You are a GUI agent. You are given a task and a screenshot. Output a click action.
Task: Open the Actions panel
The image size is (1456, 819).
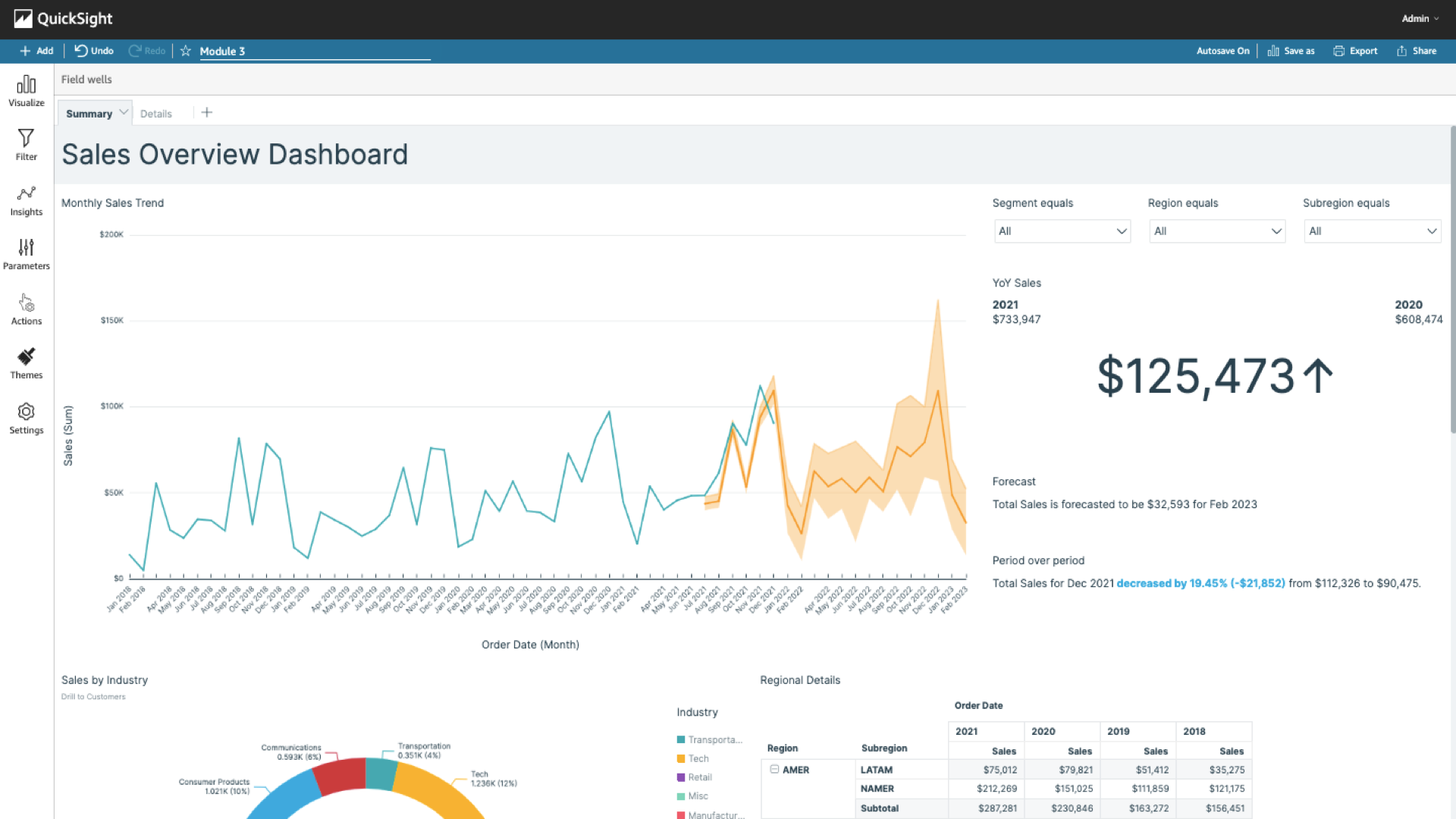pyautogui.click(x=27, y=309)
